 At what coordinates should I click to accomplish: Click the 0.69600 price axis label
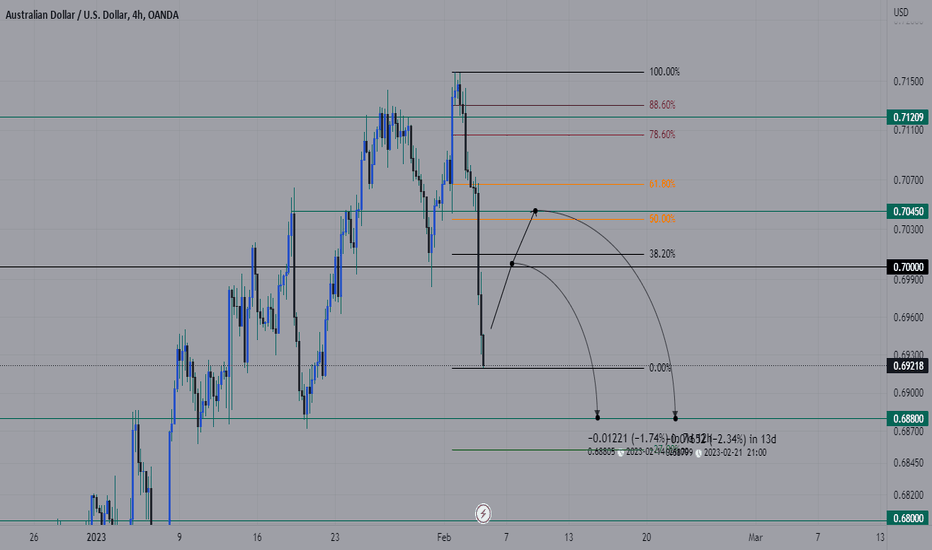[x=908, y=318]
